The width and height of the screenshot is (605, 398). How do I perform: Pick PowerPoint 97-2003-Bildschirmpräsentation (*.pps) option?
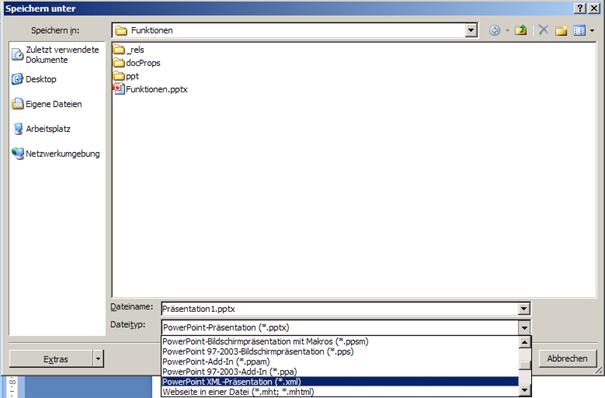[x=258, y=352]
